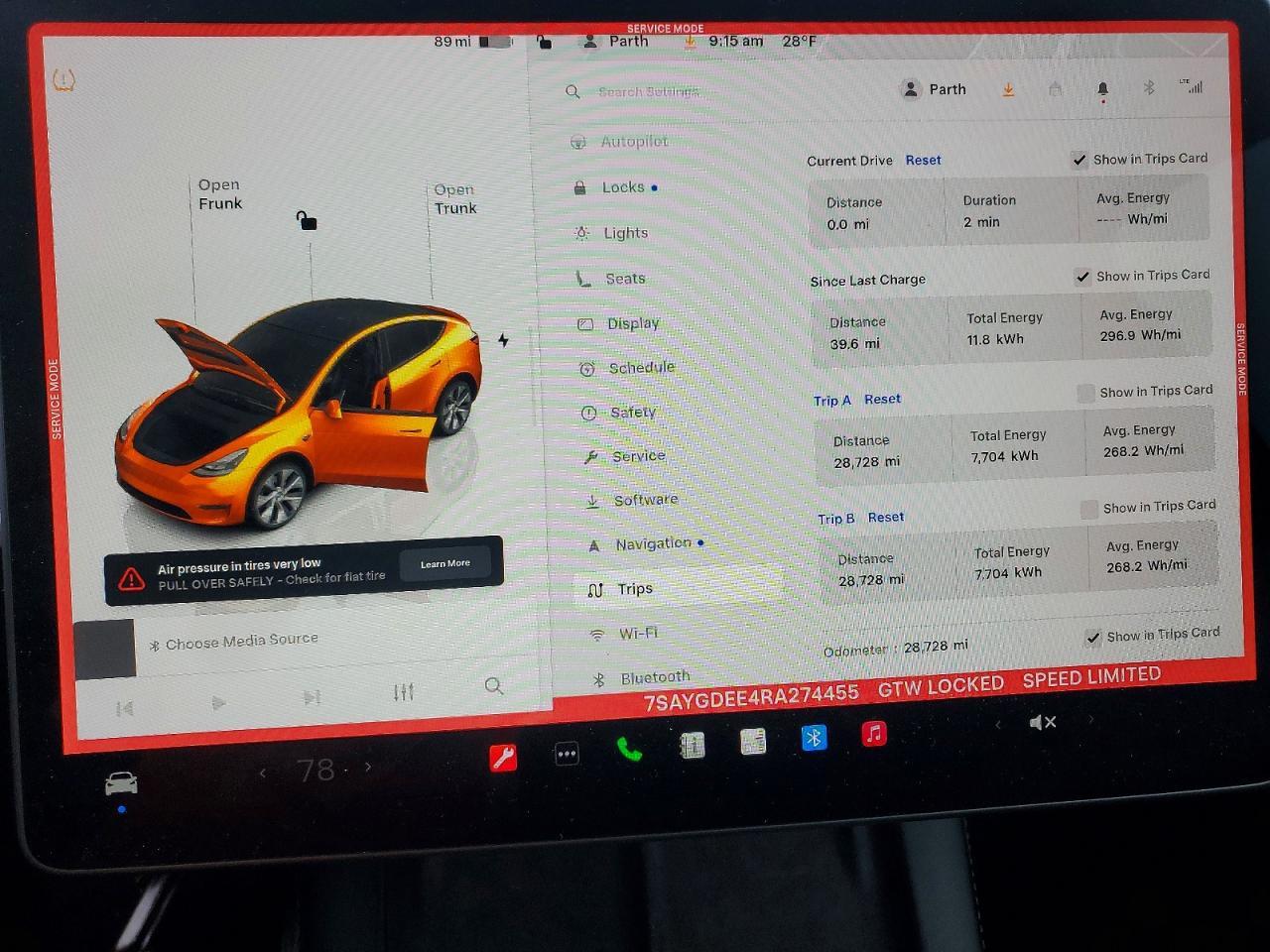The width and height of the screenshot is (1270, 952).
Task: Open the red wrench service app
Action: pos(504,757)
